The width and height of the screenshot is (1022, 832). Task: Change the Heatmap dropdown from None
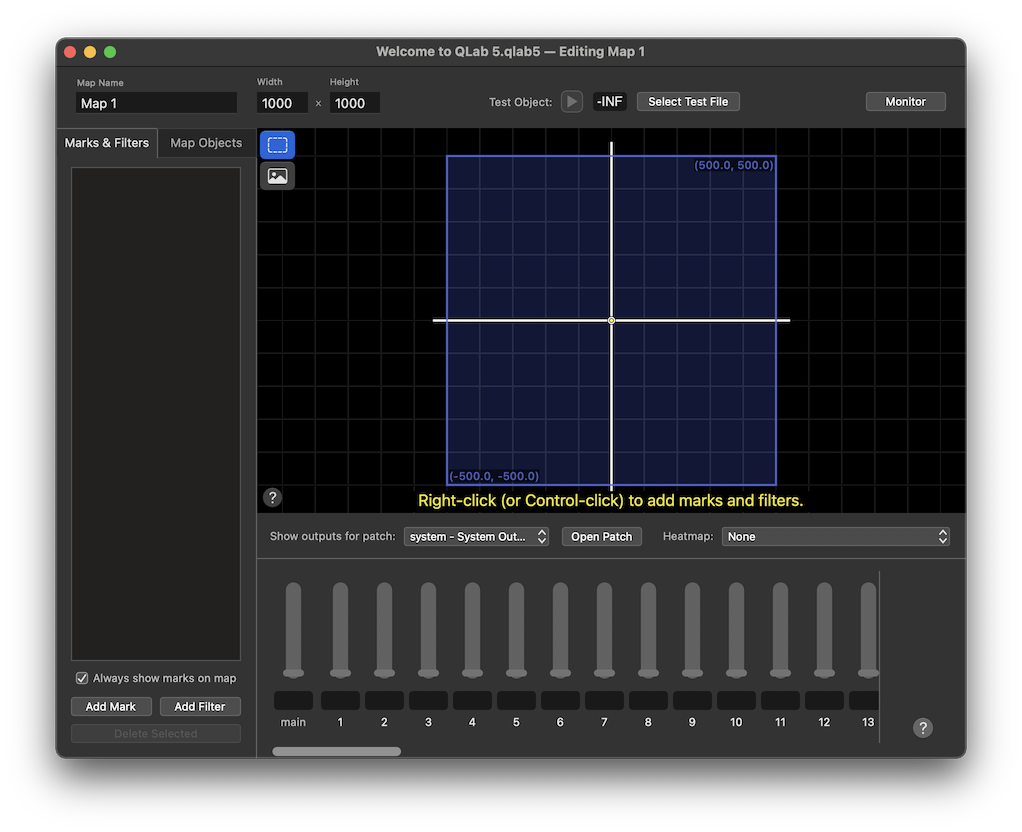[836, 536]
